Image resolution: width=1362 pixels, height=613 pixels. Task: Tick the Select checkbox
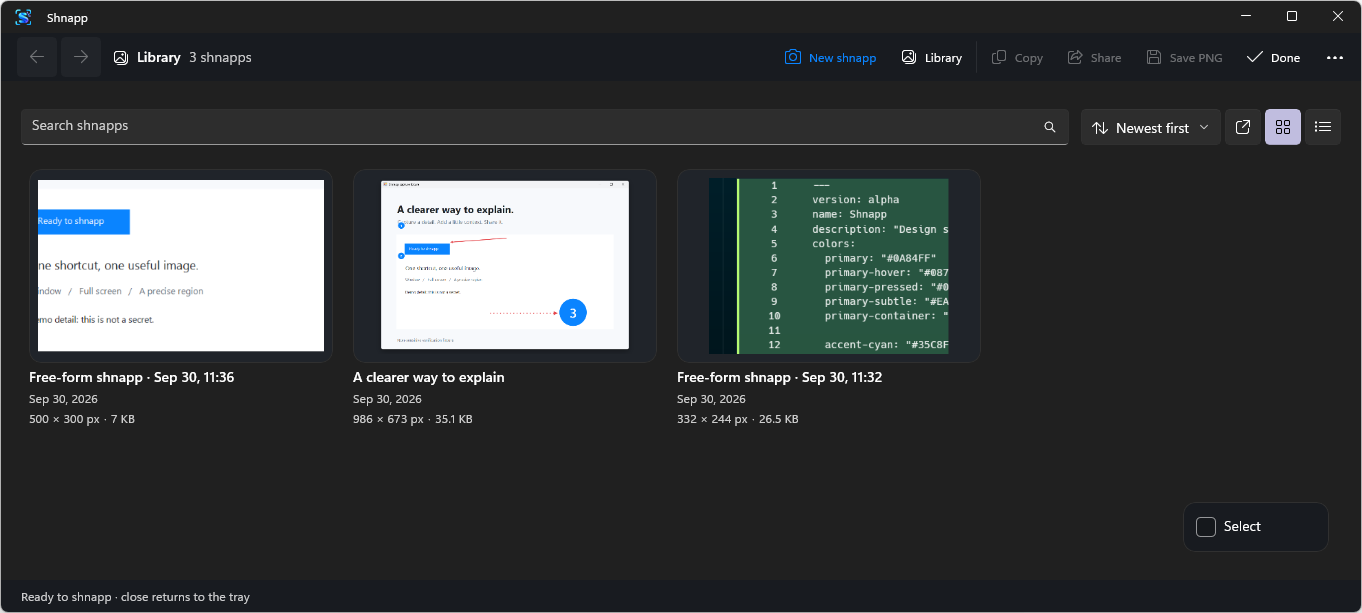pyautogui.click(x=1206, y=527)
